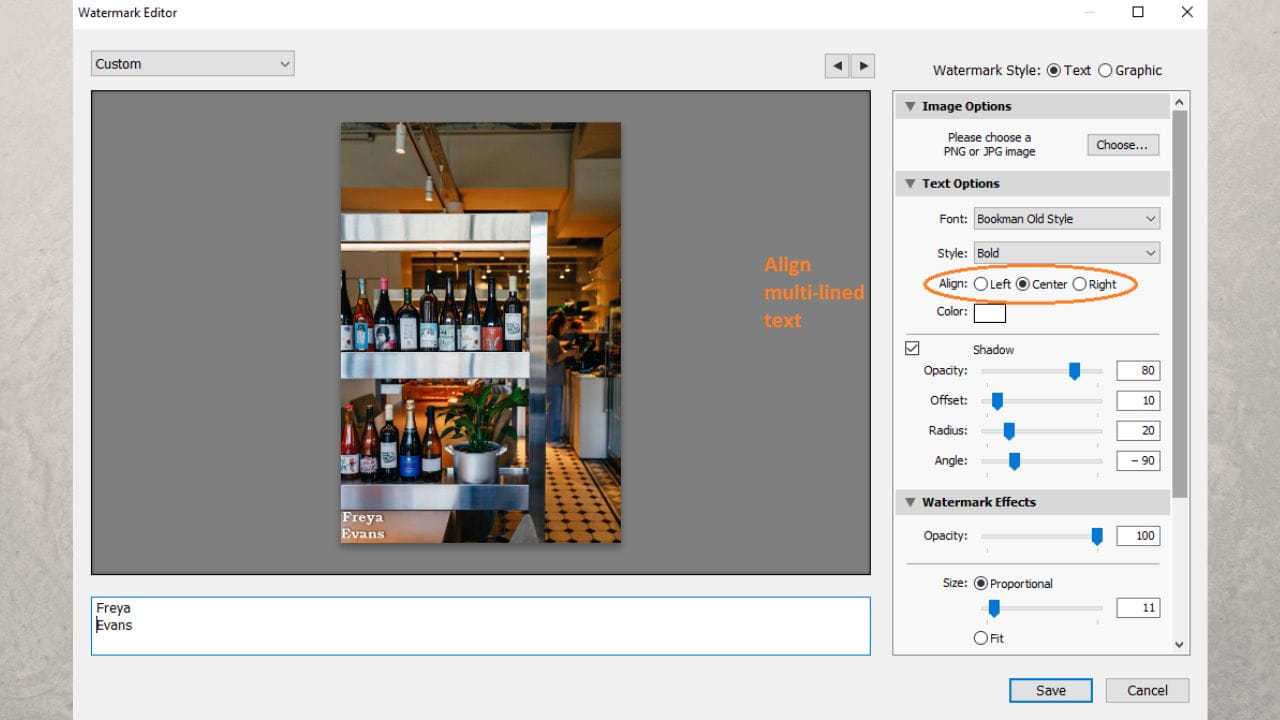The image size is (1280, 720).
Task: Click the Shadow Angle slider handle
Action: pyautogui.click(x=1014, y=461)
